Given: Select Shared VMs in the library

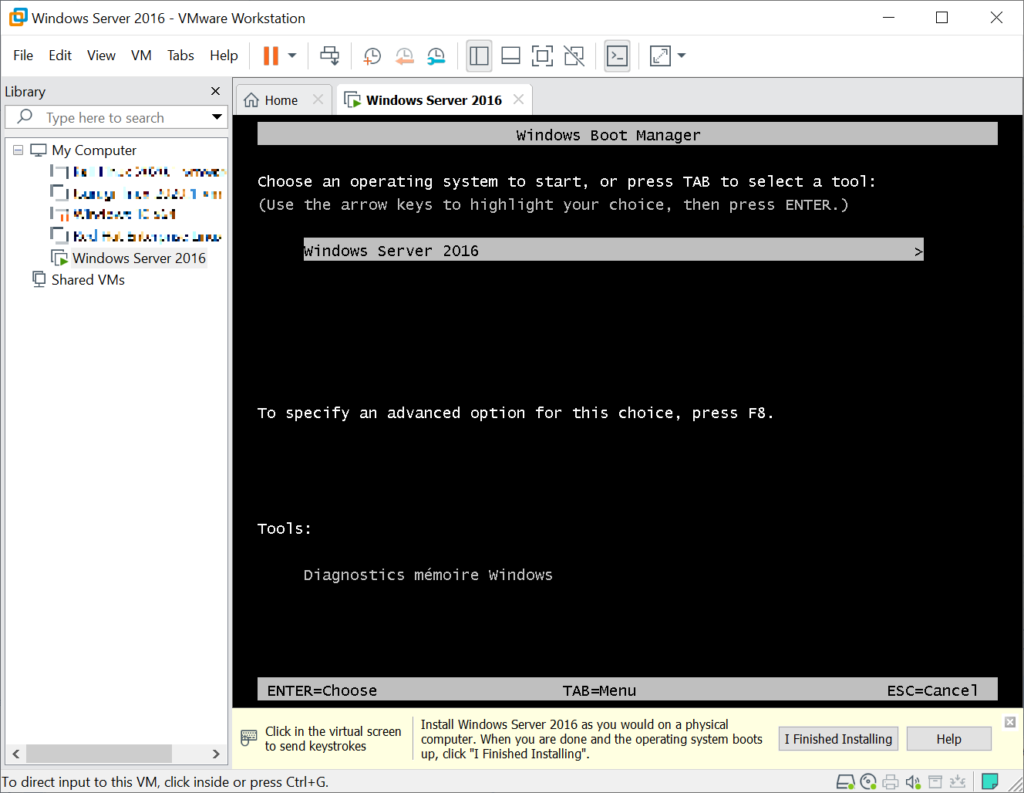Looking at the screenshot, I should point(88,280).
